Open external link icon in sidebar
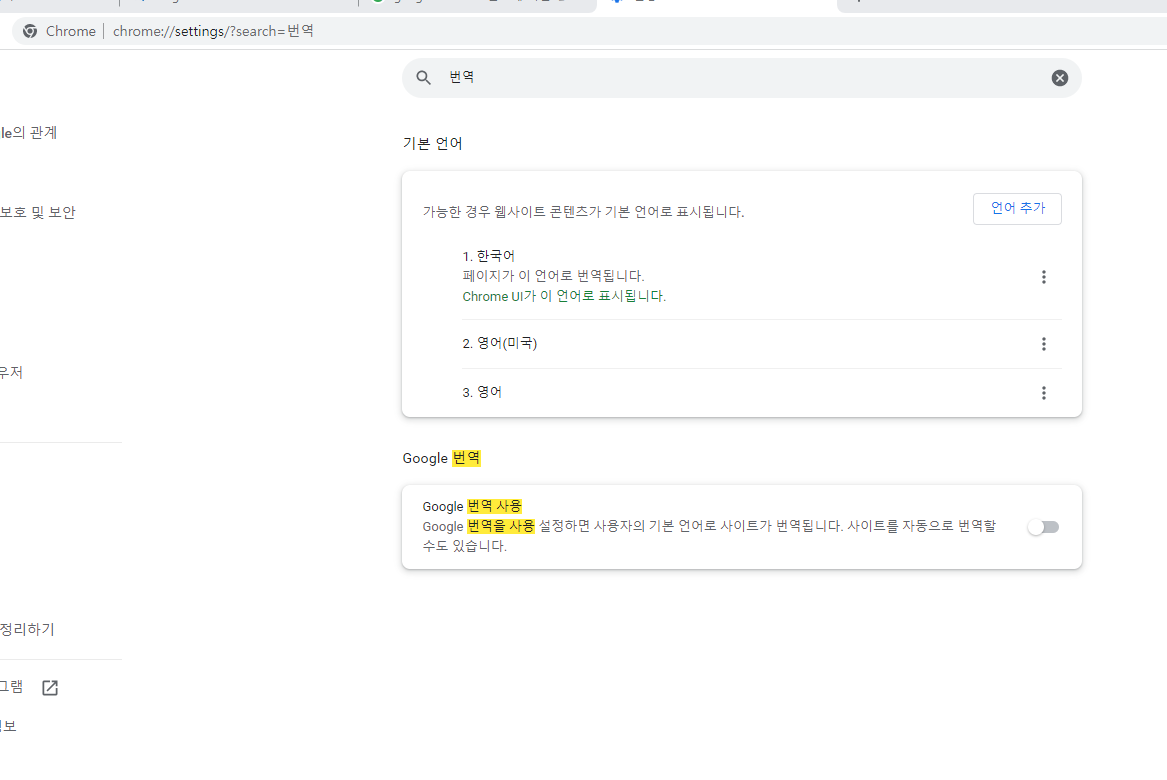Image resolution: width=1167 pixels, height=780 pixels. 50,688
